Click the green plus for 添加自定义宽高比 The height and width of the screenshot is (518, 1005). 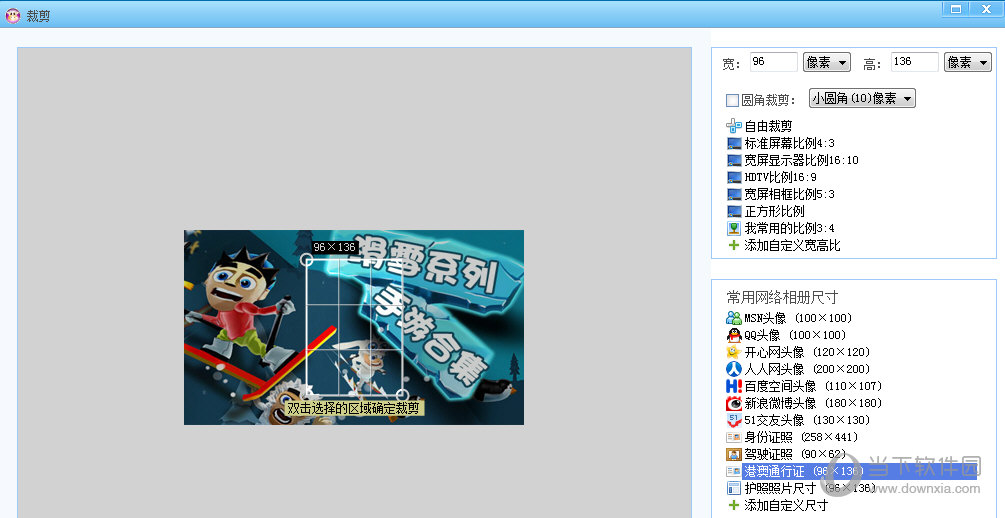pyautogui.click(x=734, y=245)
